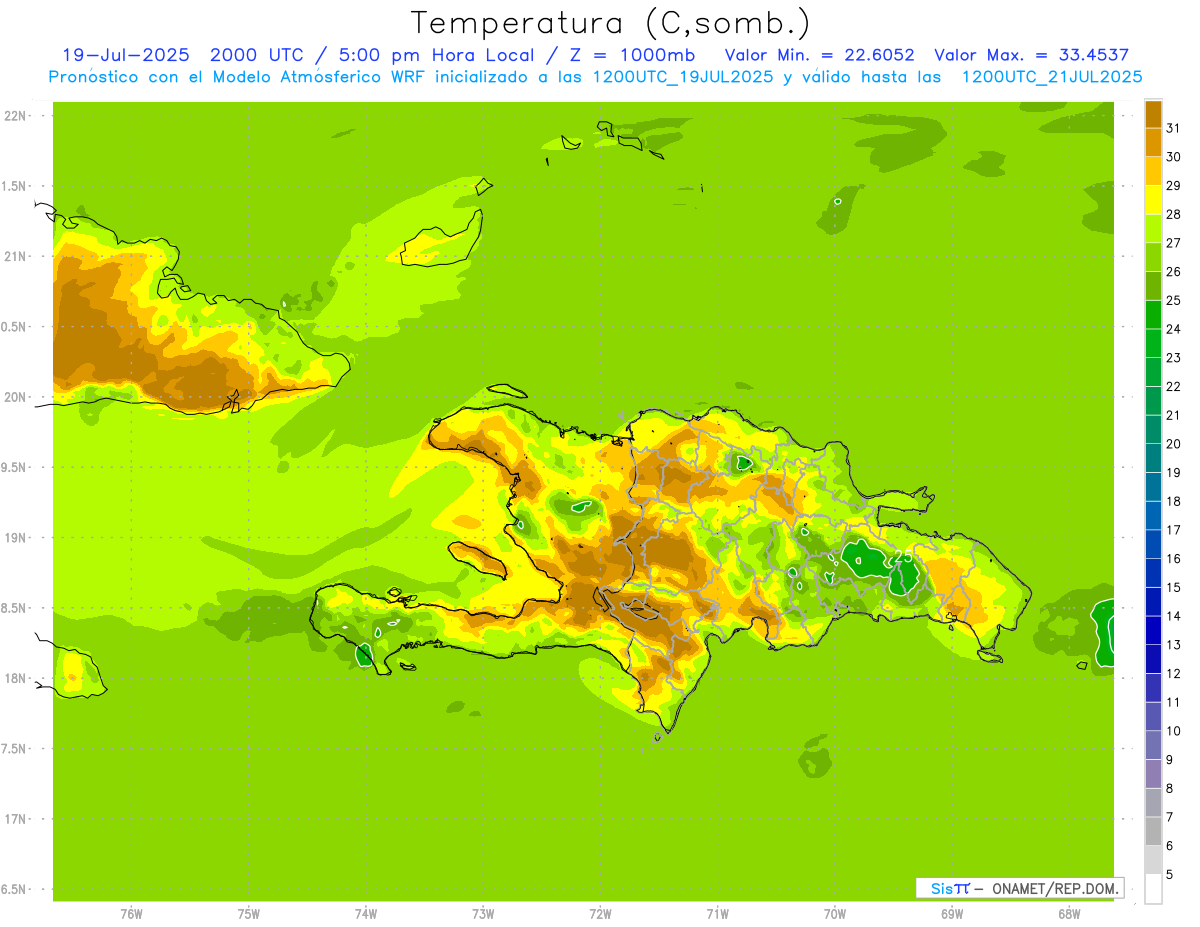Click the "70W" longitude axis label
The width and height of the screenshot is (1200, 927).
(x=835, y=914)
